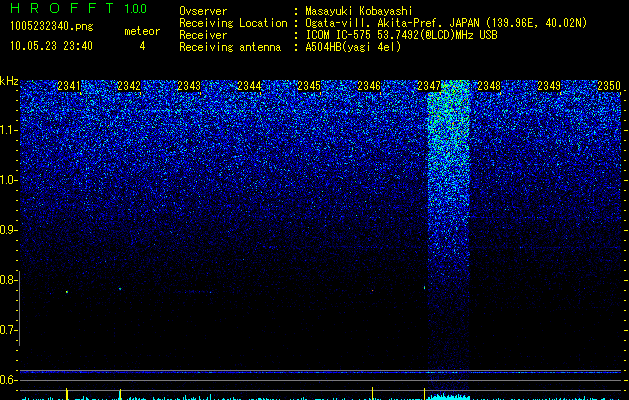
Task: Click the 2350 time axis label
Action: tap(609, 86)
